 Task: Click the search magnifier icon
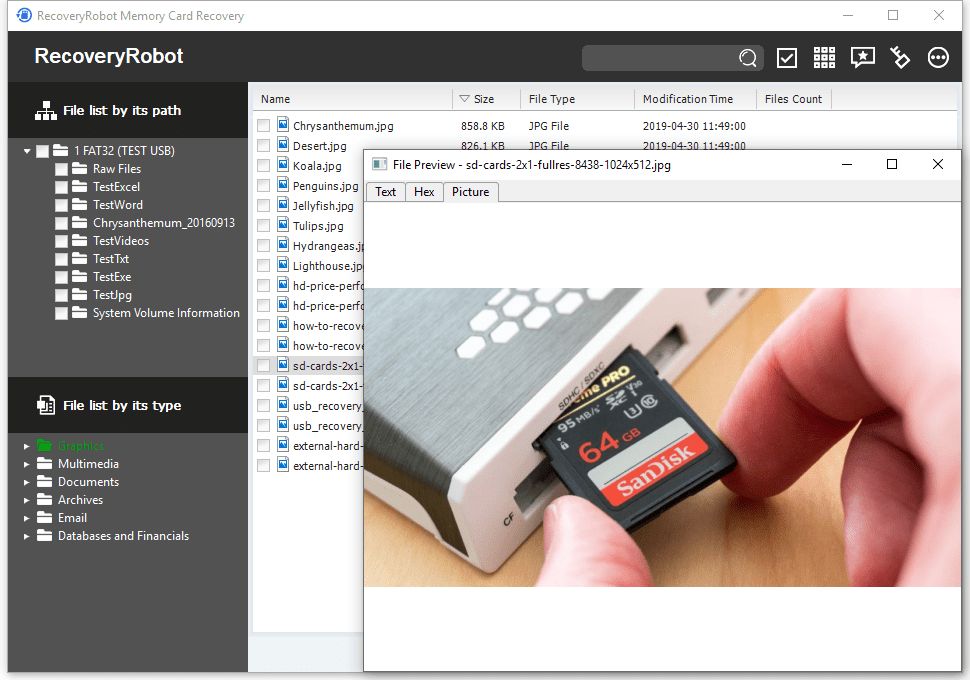pos(748,58)
